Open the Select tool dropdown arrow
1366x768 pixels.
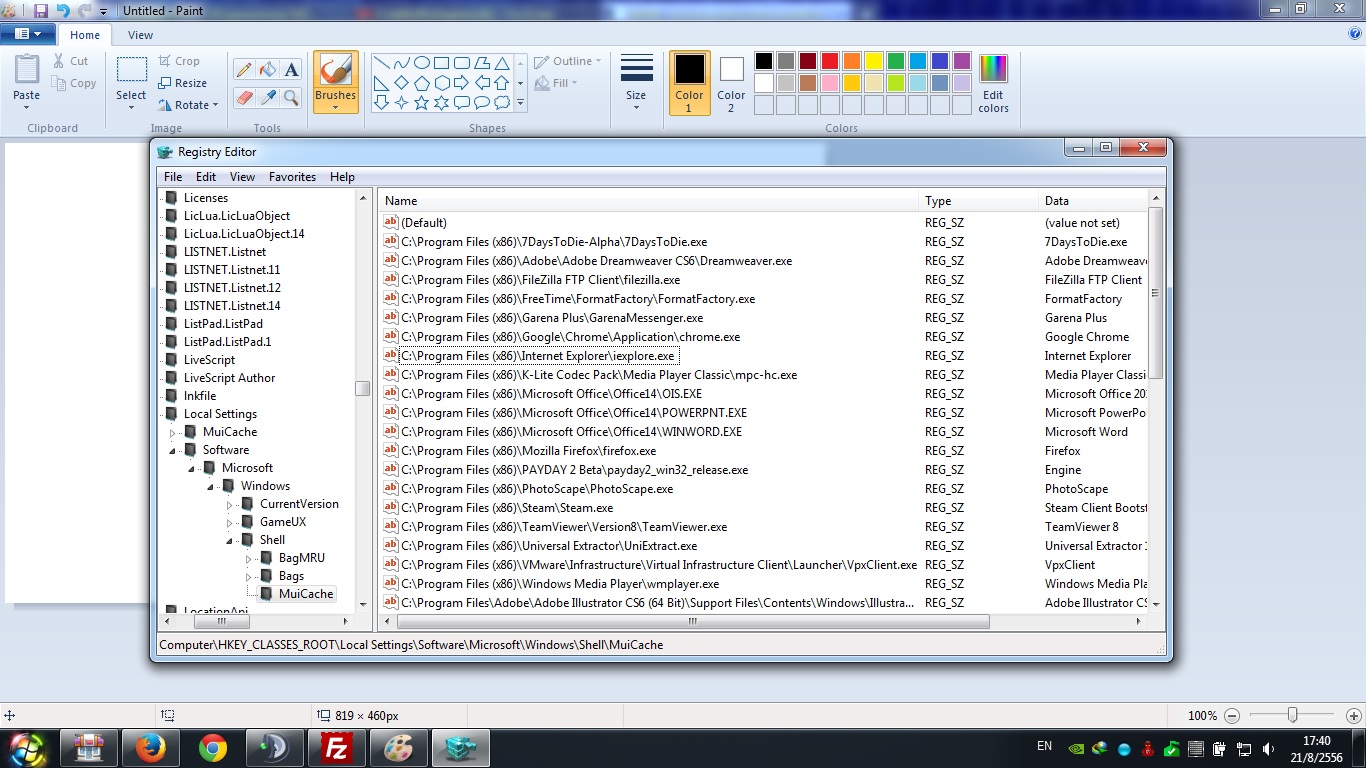pyautogui.click(x=131, y=106)
